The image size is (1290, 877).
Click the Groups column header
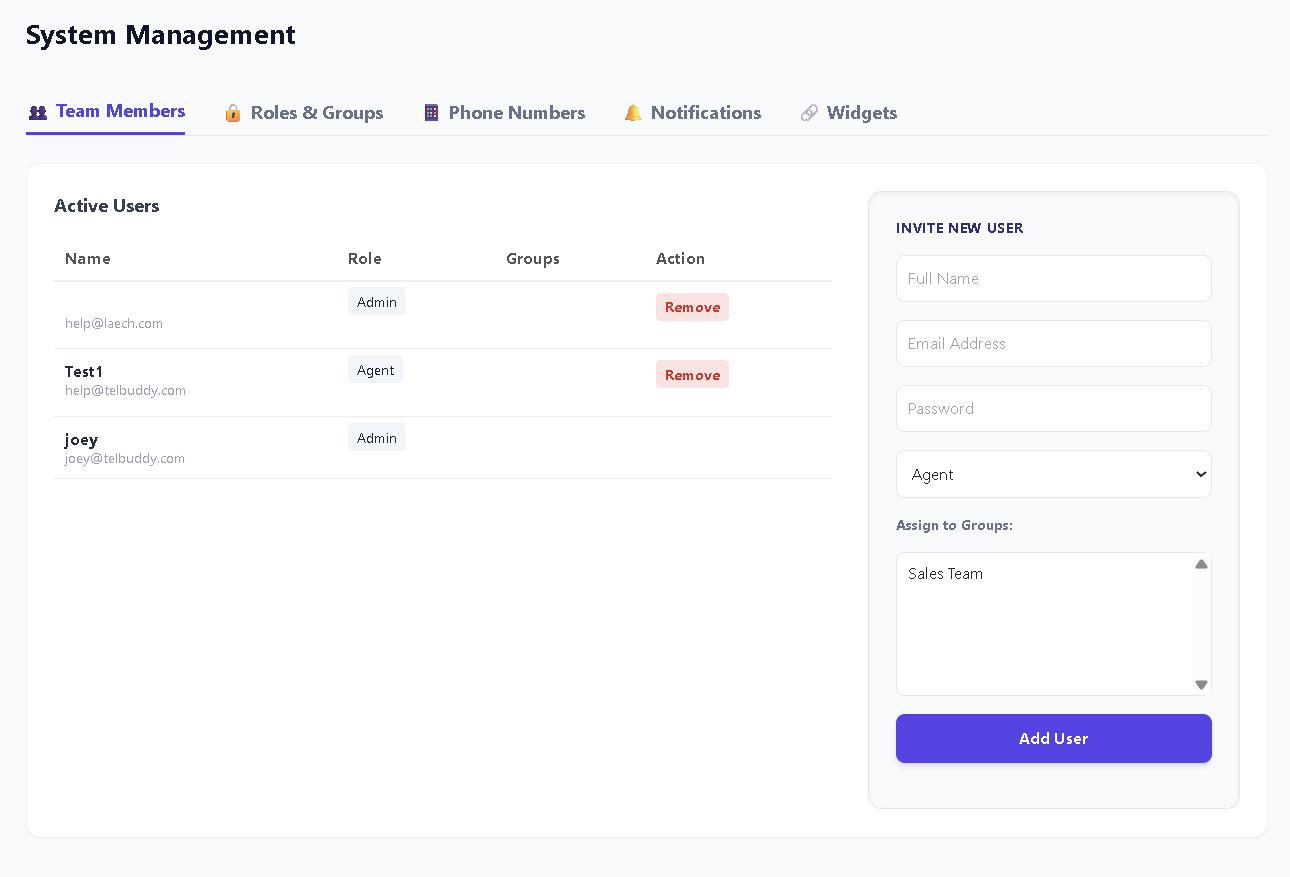pos(533,259)
